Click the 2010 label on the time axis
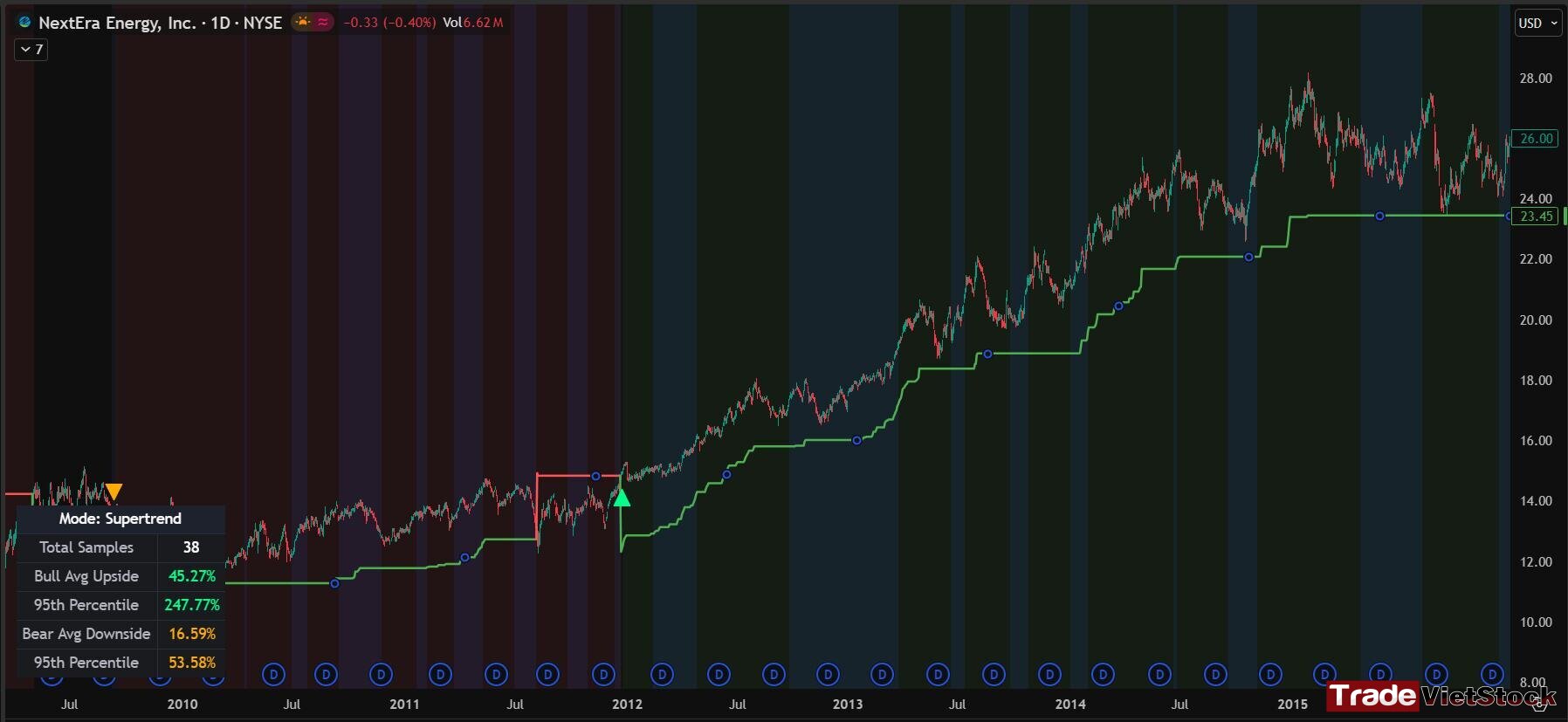1568x722 pixels. tap(182, 704)
